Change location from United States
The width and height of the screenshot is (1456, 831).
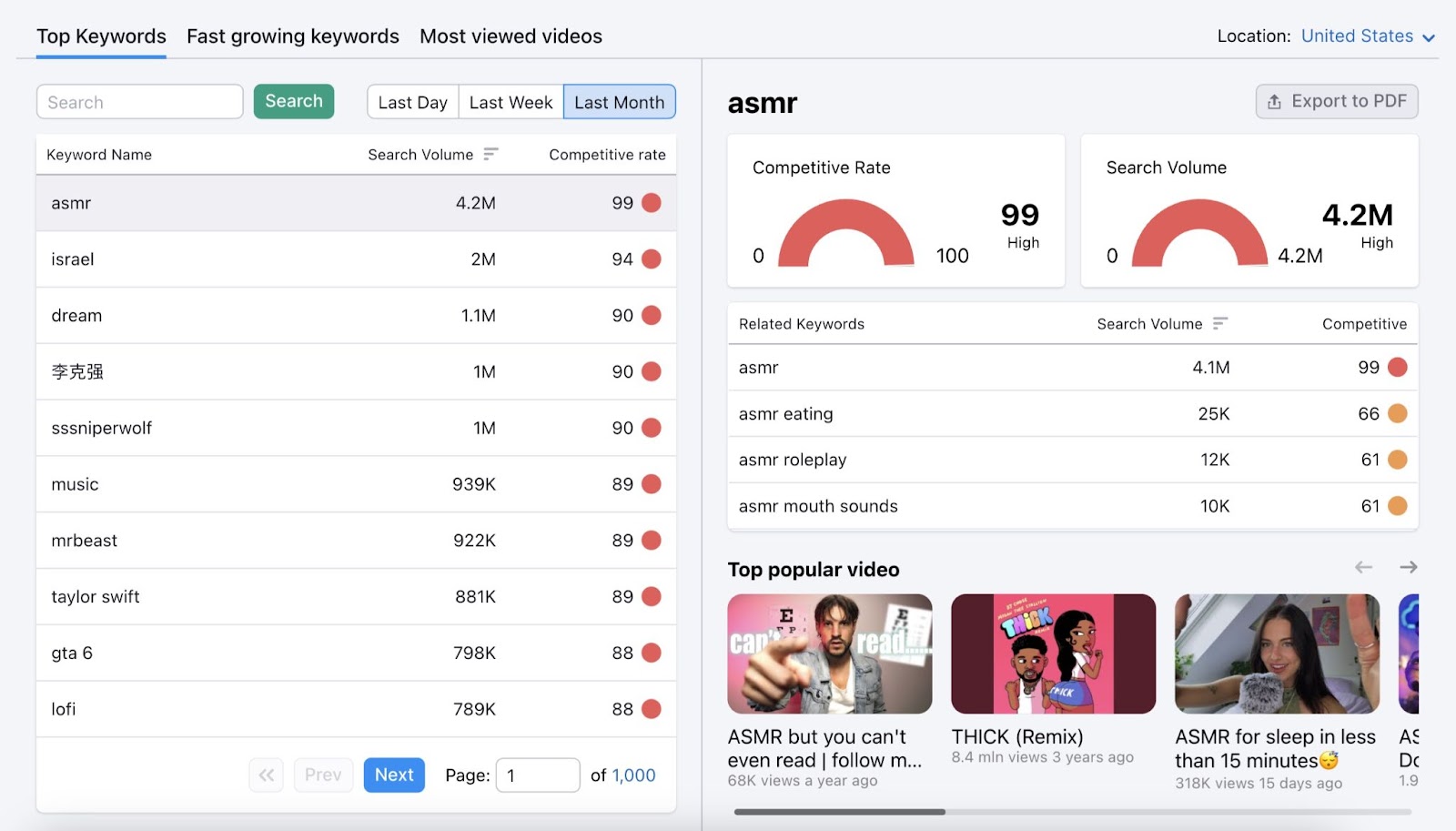click(1358, 36)
